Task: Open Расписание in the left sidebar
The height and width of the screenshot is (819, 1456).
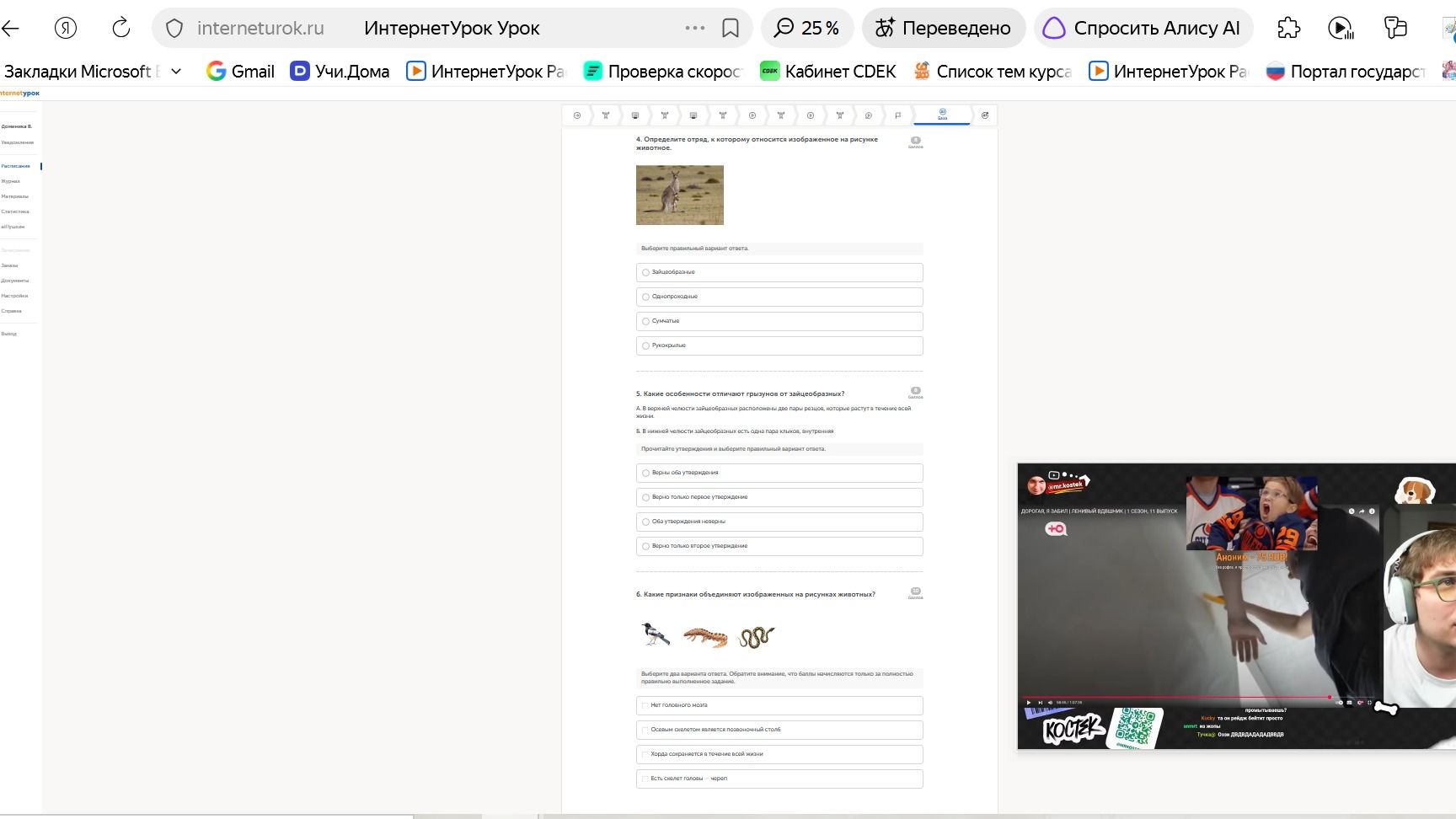Action: click(x=16, y=166)
